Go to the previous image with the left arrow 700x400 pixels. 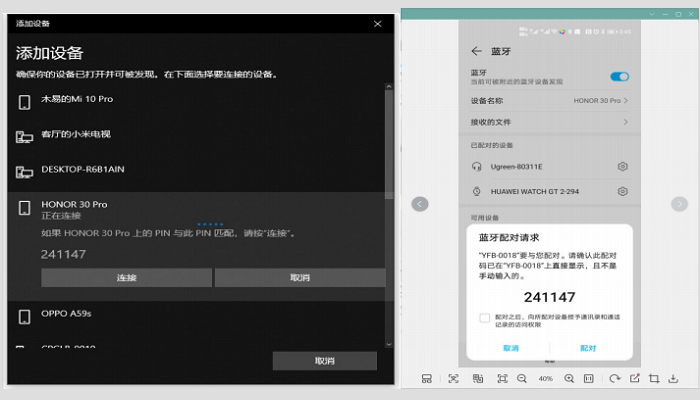click(x=420, y=204)
